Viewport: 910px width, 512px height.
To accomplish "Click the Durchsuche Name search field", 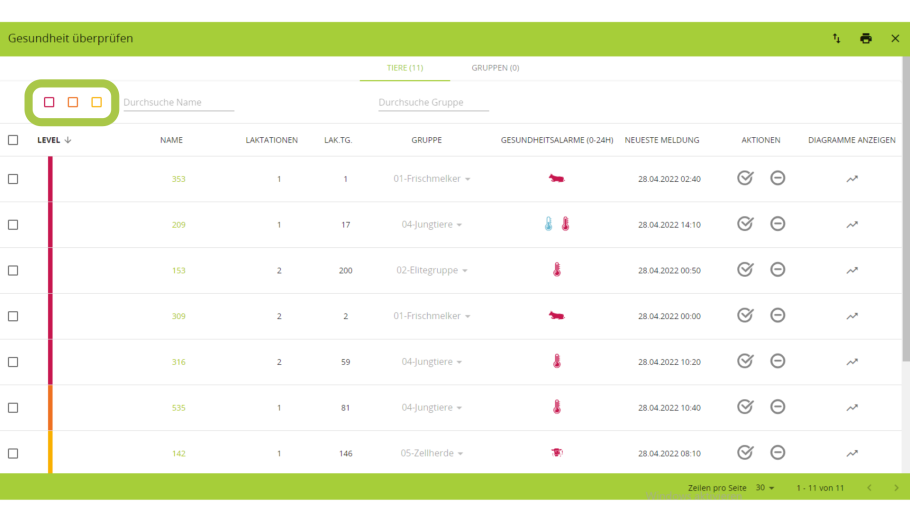I will pyautogui.click(x=178, y=102).
